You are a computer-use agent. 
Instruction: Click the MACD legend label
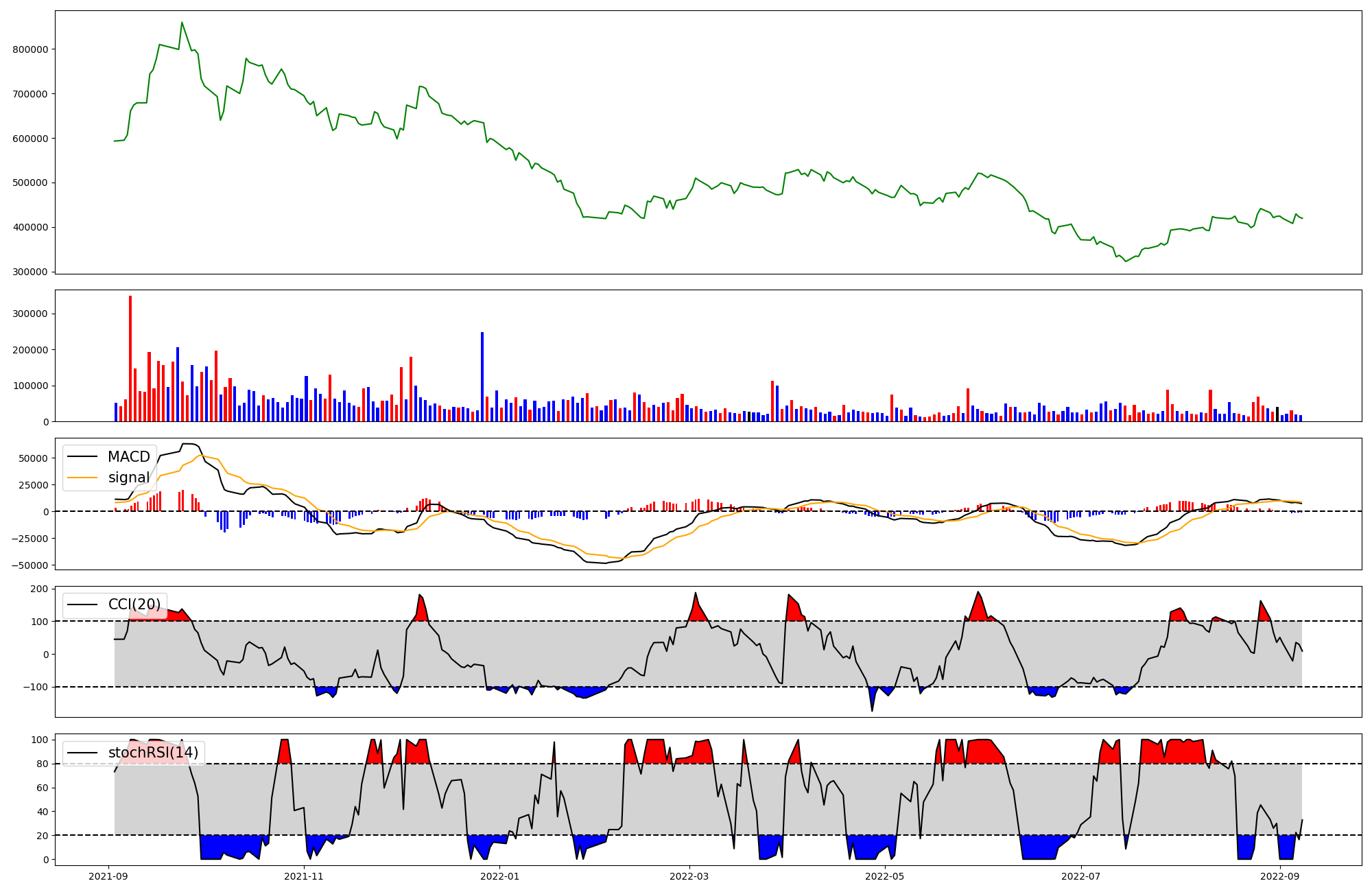(128, 457)
